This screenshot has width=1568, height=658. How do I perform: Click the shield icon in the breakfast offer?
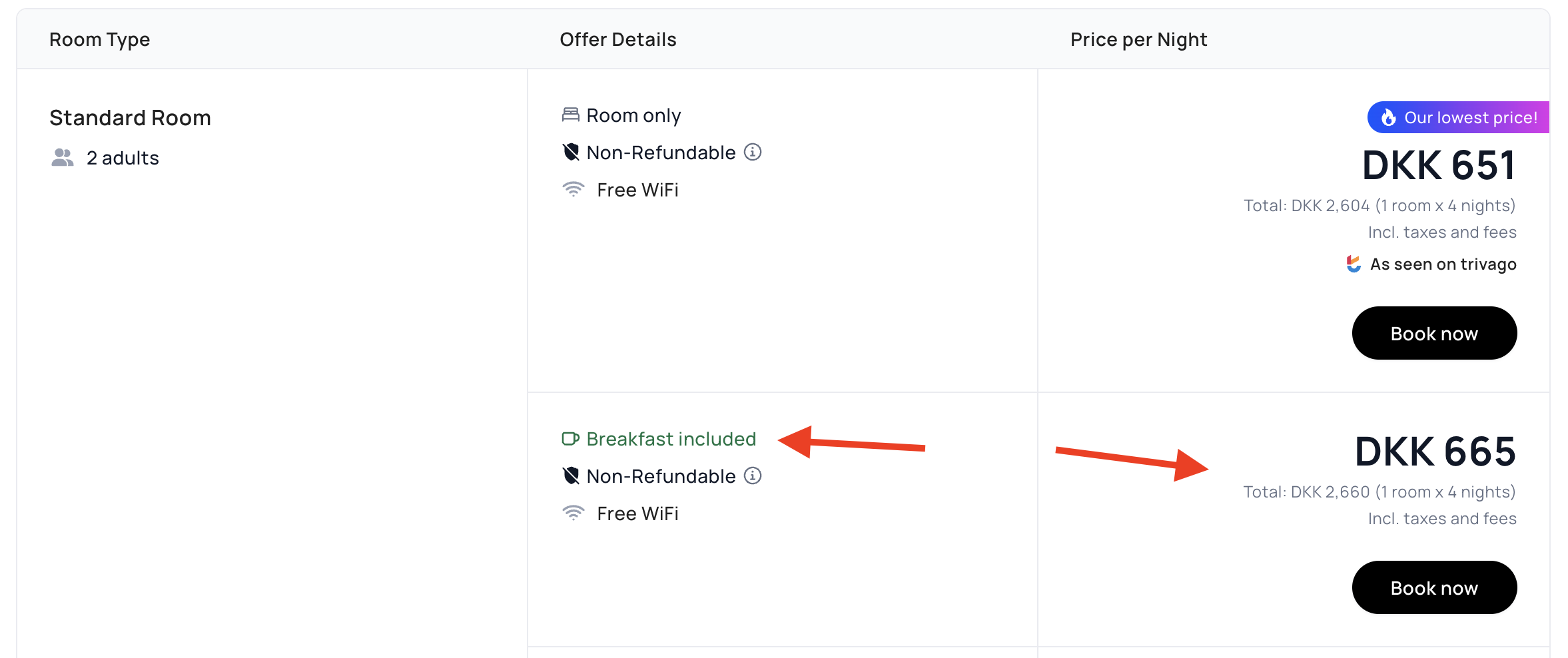tap(571, 476)
